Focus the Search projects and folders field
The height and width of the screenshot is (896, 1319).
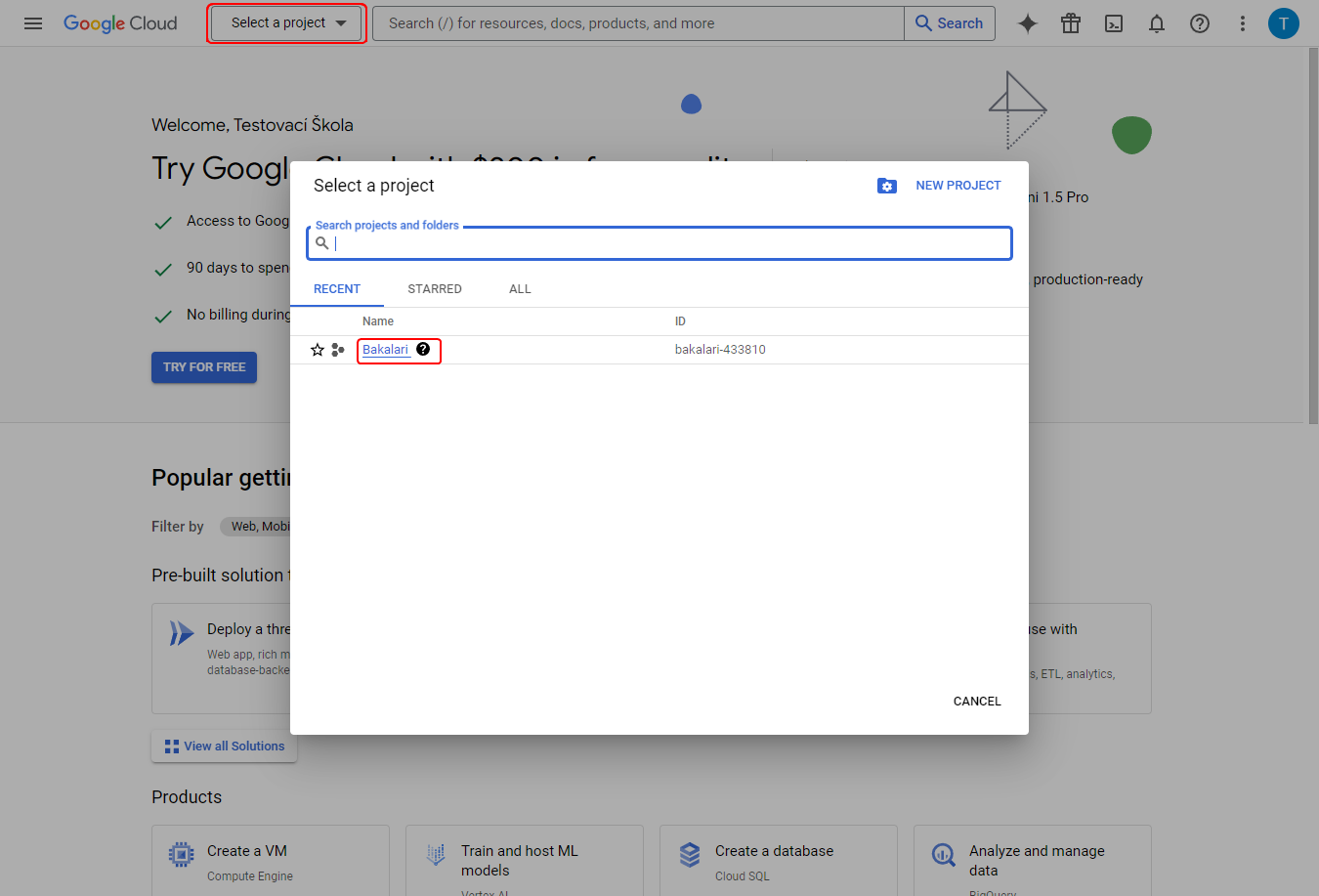tap(659, 243)
